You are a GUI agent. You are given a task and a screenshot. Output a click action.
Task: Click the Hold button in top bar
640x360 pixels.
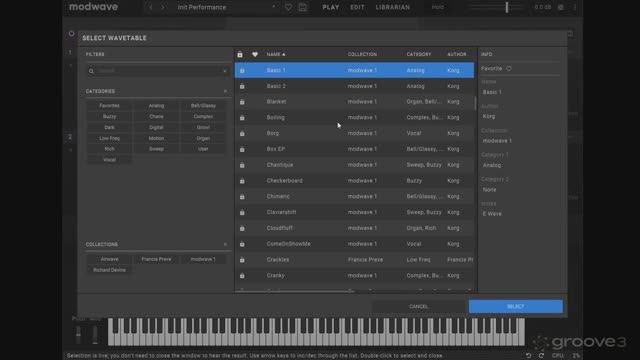point(438,7)
